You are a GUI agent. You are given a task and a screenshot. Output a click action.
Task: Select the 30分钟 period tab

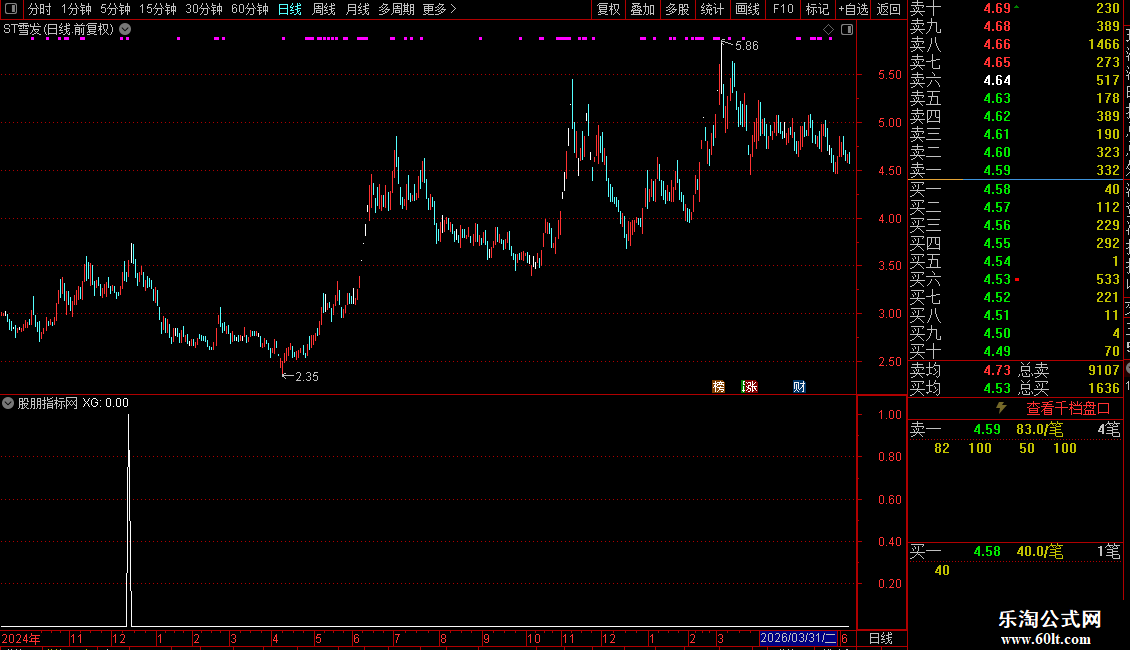coord(204,9)
